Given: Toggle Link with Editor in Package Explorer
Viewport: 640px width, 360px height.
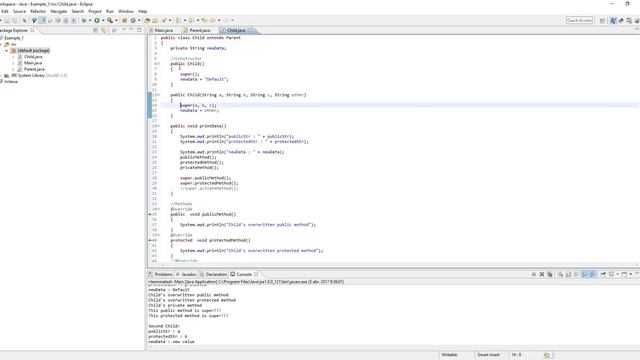Looking at the screenshot, I should 104,30.
